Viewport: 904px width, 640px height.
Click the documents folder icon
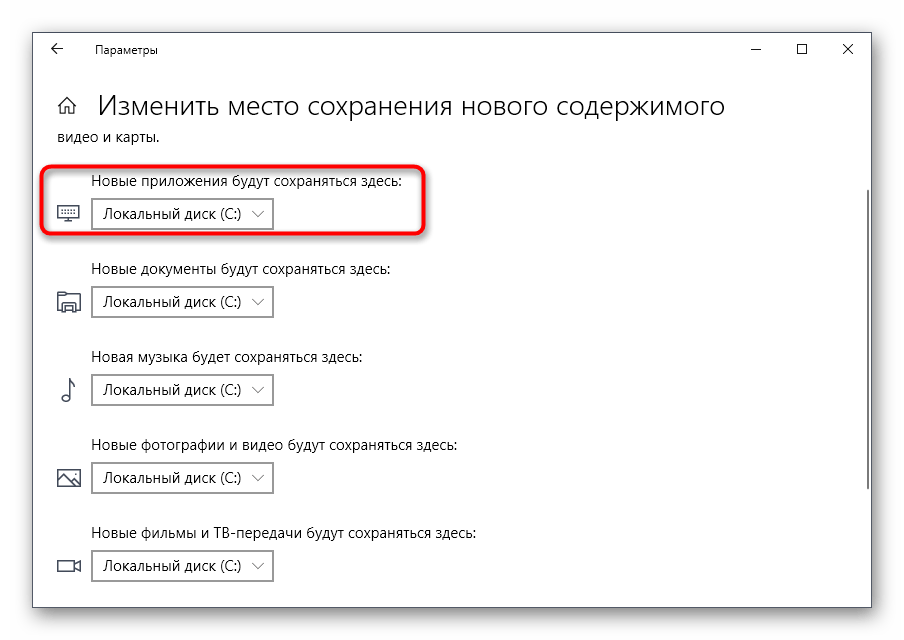[x=68, y=302]
